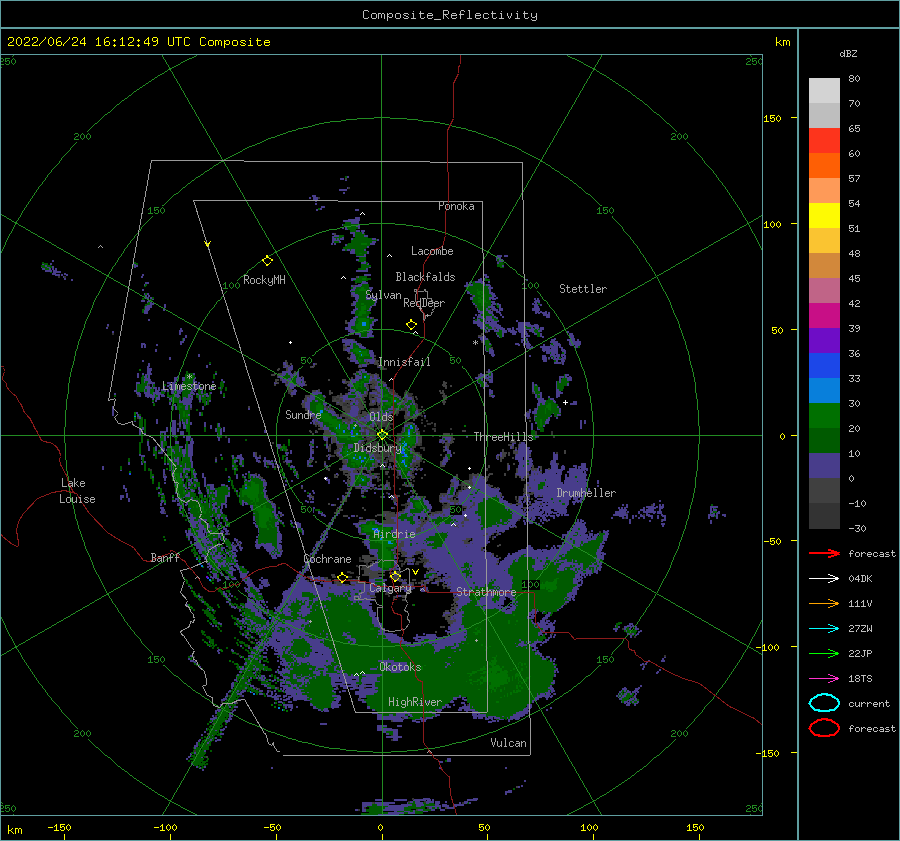Click the yellow V marker northwest of RockyMH
The image size is (900, 841).
coord(208,244)
